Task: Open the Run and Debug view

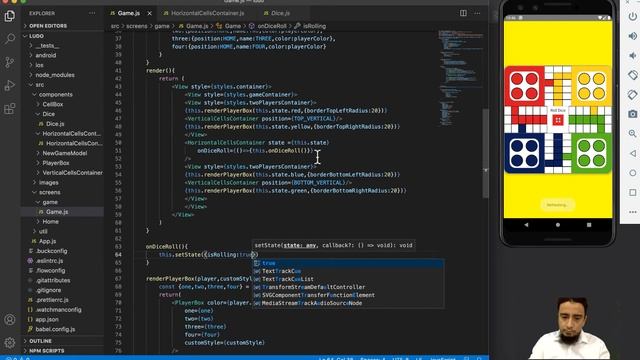Action: [x=10, y=85]
